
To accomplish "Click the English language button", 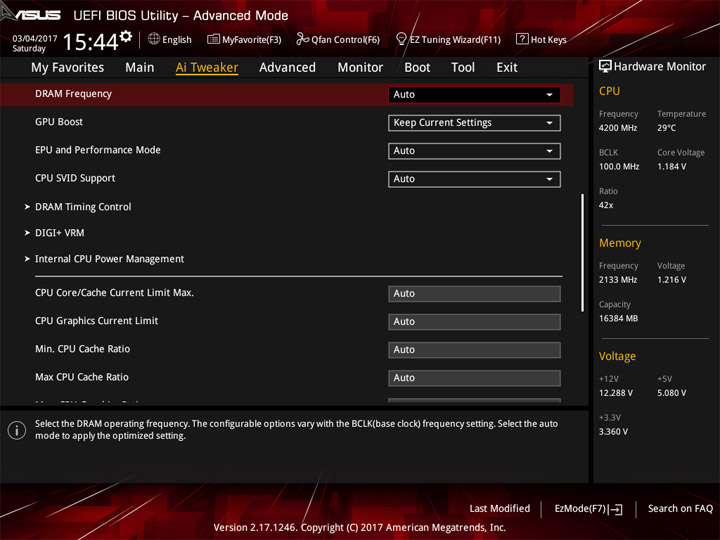I will click(170, 39).
